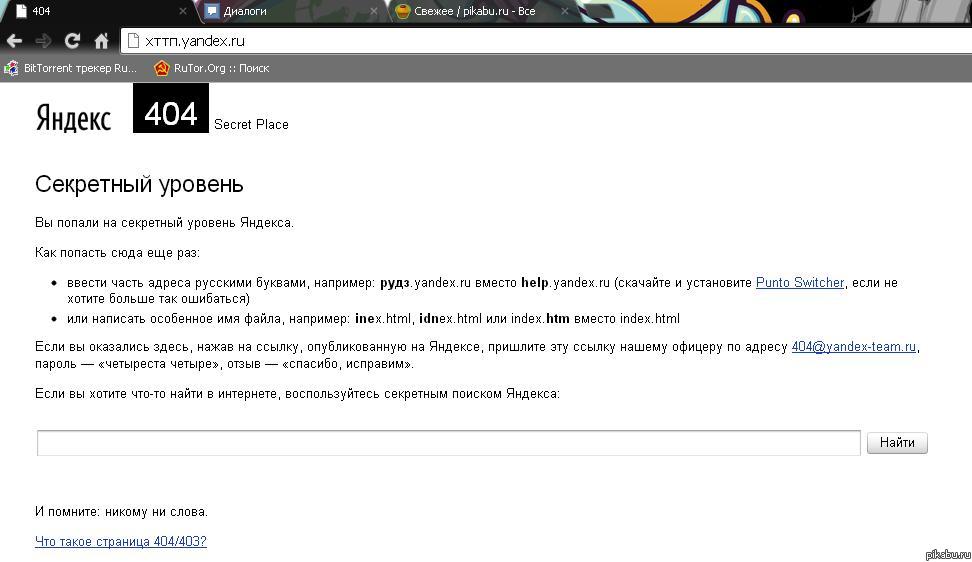Image resolution: width=972 pixels, height=562 pixels.
Task: Click the 404 tab page favicon
Action: (21, 11)
